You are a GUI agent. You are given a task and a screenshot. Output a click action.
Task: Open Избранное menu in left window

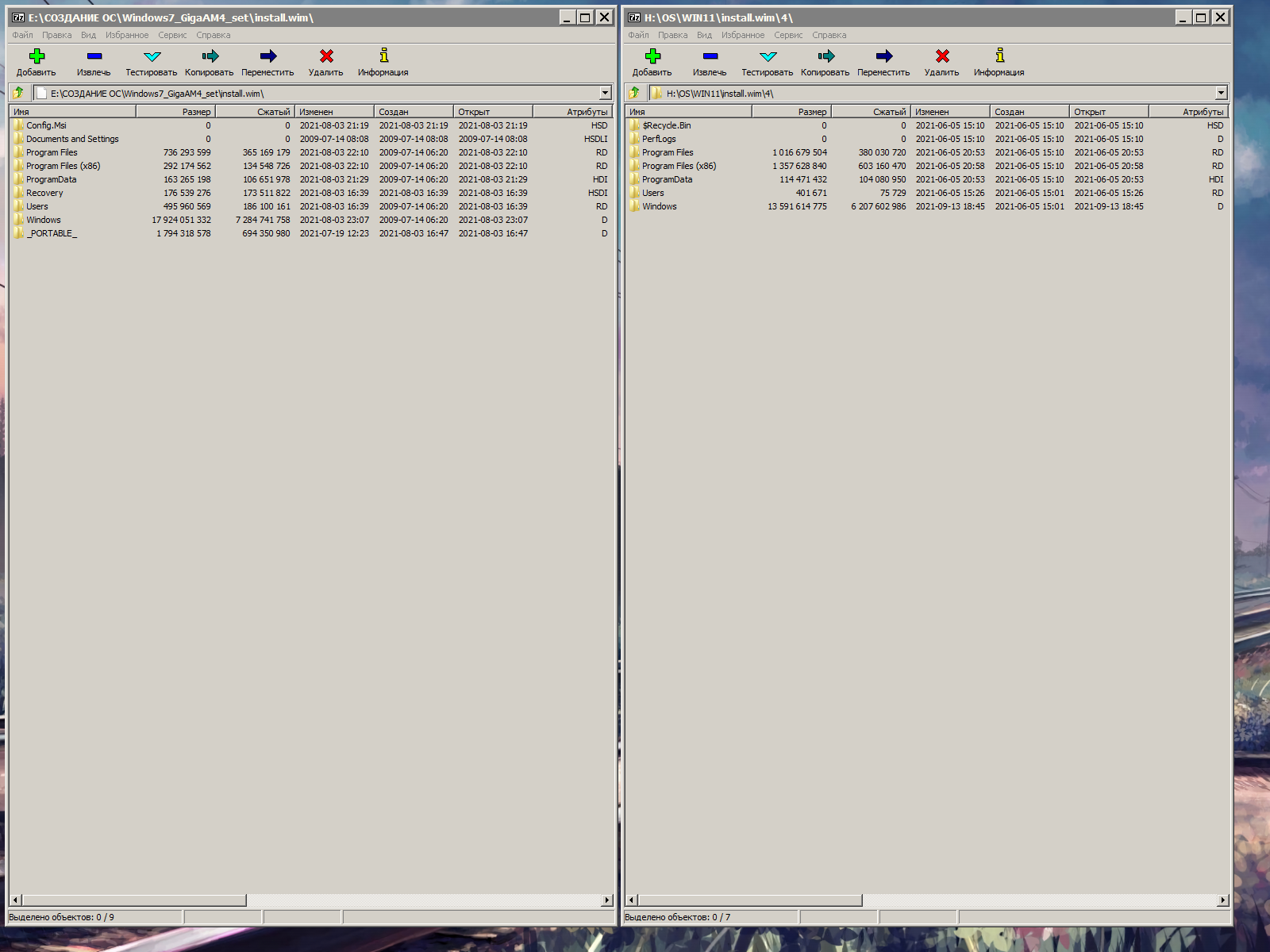coord(127,35)
